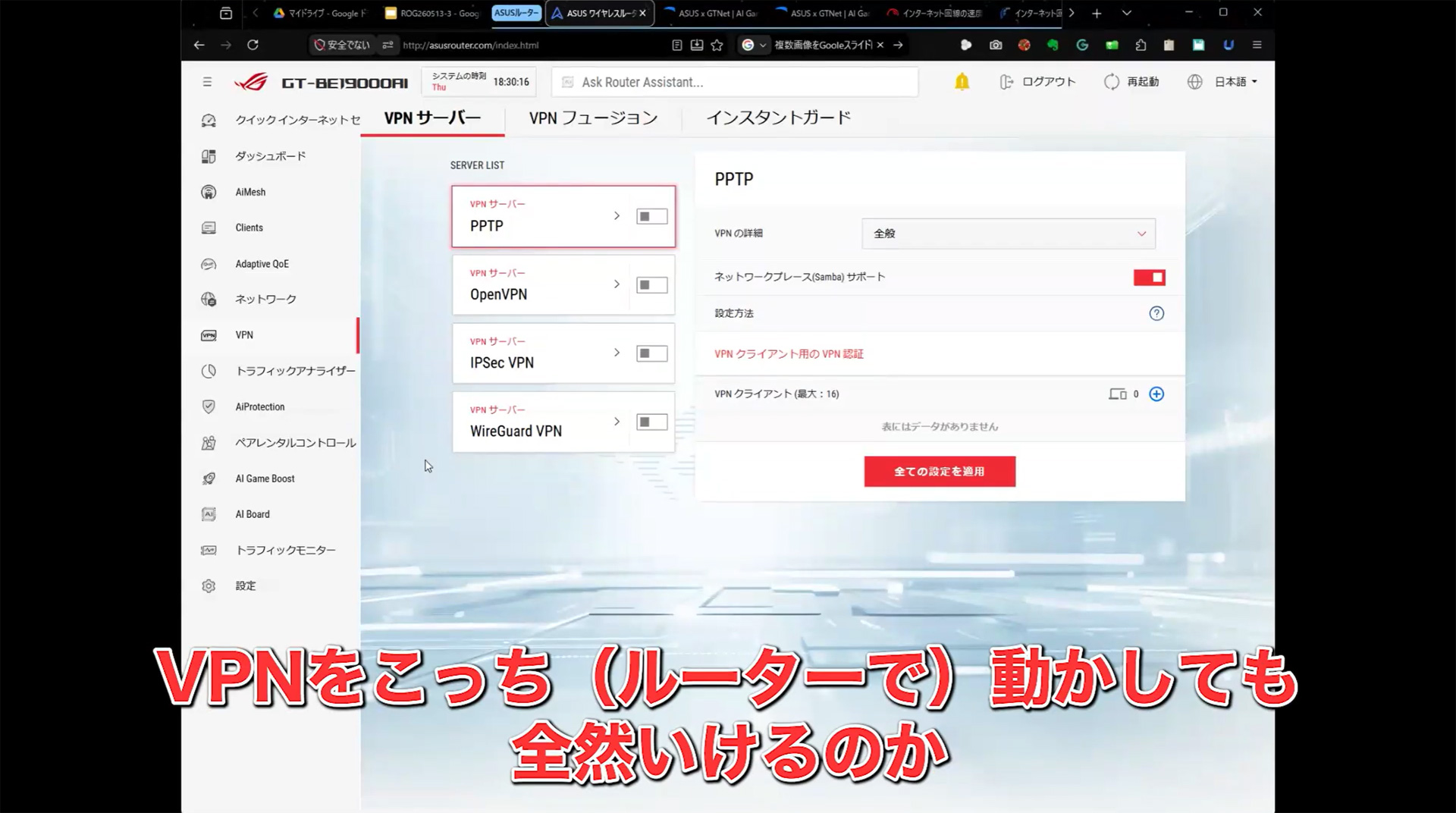Open the VPNの詳細 dropdown showing 全般
The image size is (1456, 813).
[1009, 234]
